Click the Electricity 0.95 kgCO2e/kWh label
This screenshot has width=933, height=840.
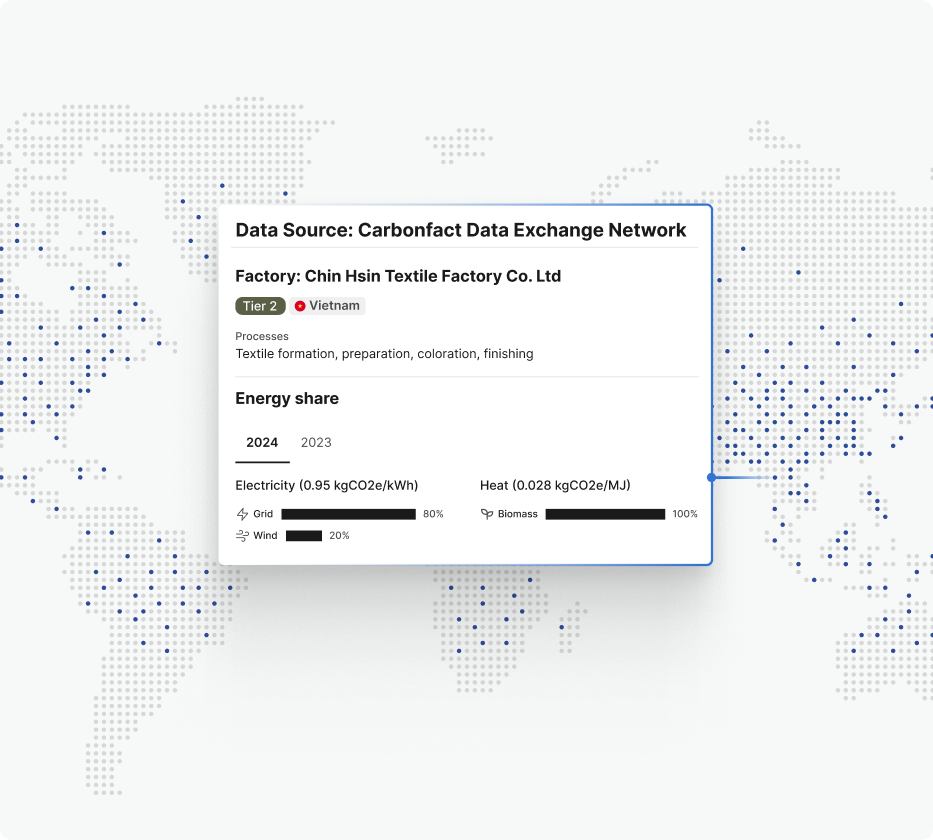(327, 485)
